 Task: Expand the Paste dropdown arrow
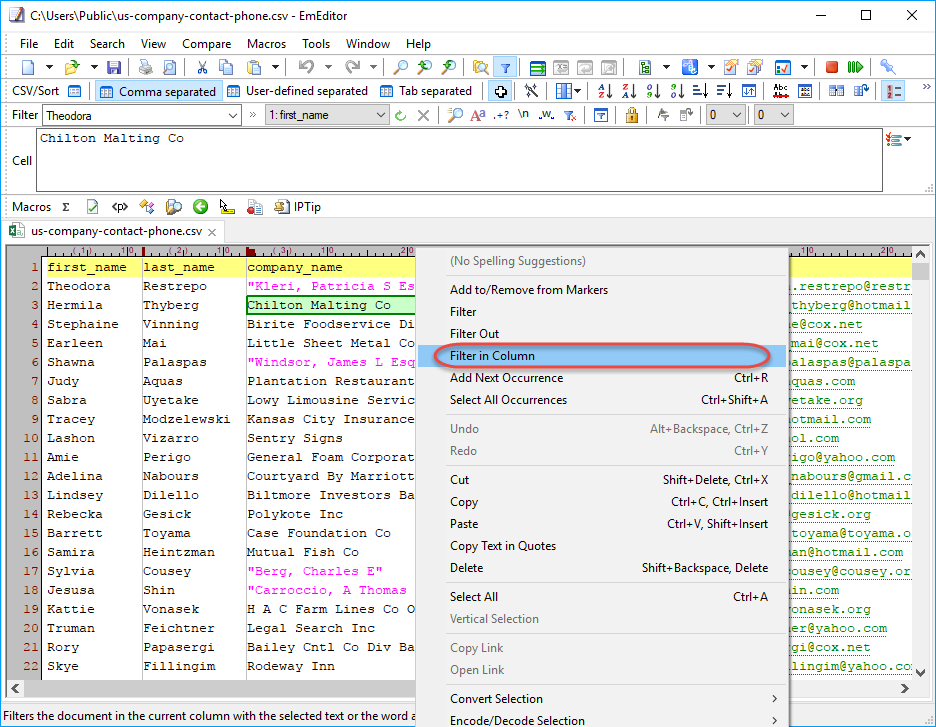point(275,67)
